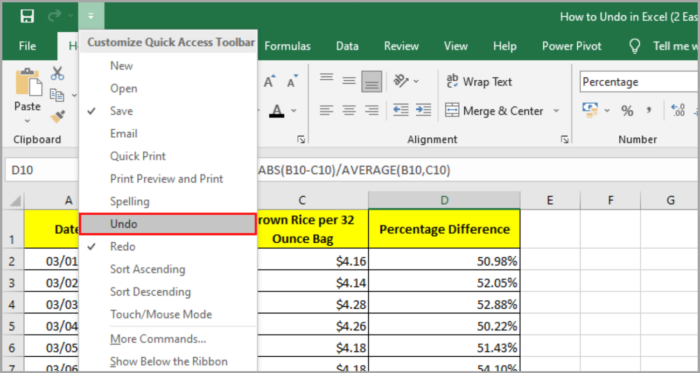Screen dimensions: 700x373
Task: Enable Sort Ascending in the menu
Action: click(x=168, y=269)
